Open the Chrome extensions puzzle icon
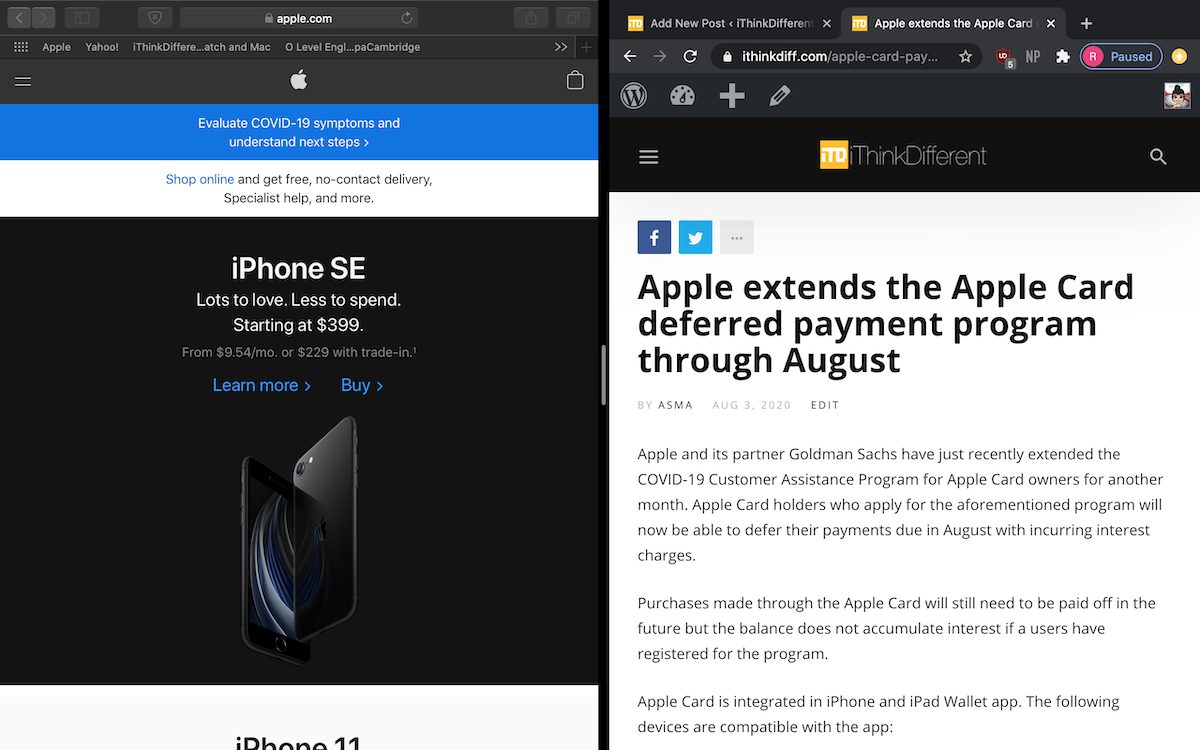 pyautogui.click(x=1062, y=57)
